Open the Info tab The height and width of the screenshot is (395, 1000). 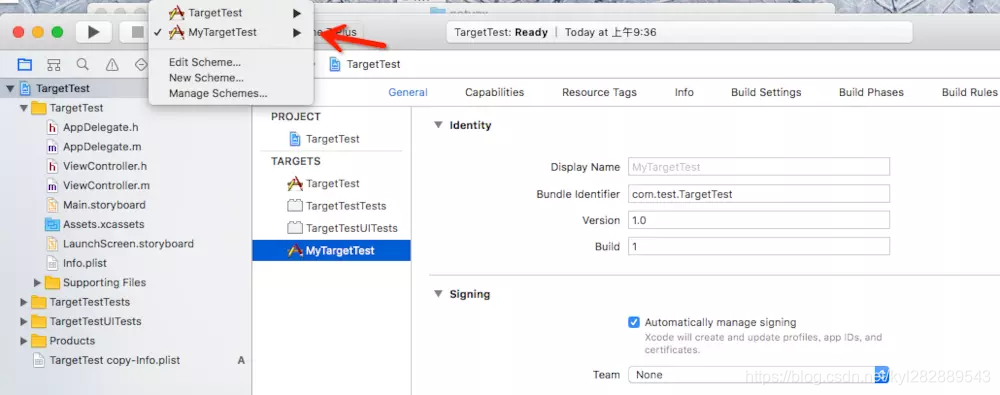coord(684,92)
